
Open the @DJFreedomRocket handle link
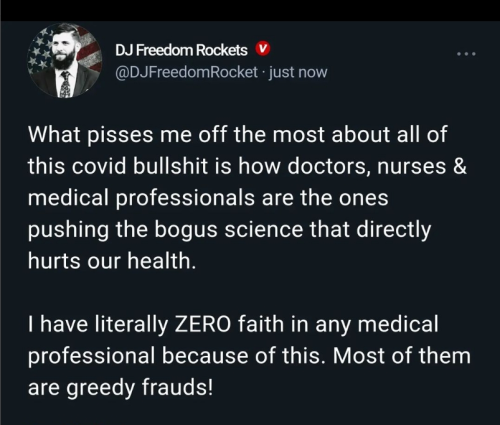pos(186,72)
